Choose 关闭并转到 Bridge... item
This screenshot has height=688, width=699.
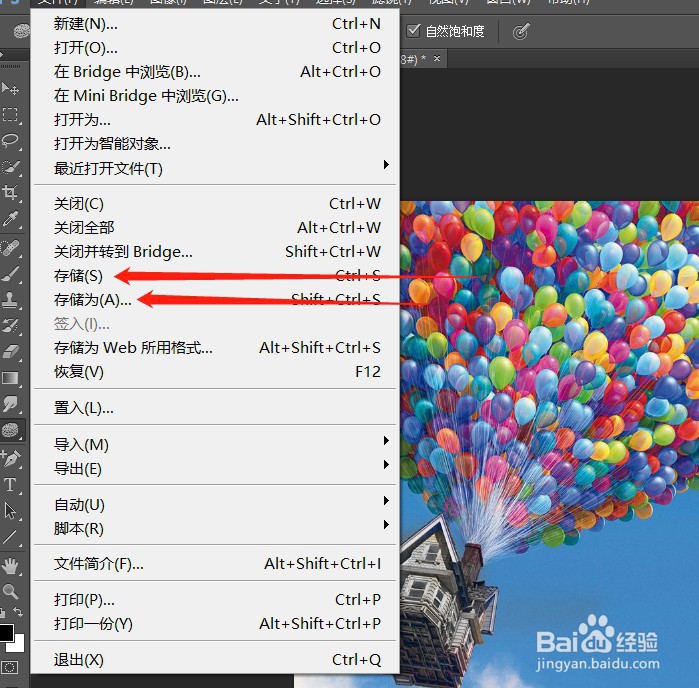point(215,252)
